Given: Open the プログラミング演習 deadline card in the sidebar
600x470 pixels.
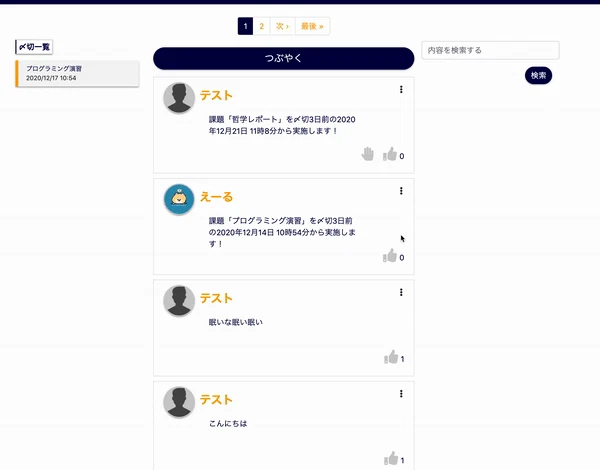Looking at the screenshot, I should point(77,73).
